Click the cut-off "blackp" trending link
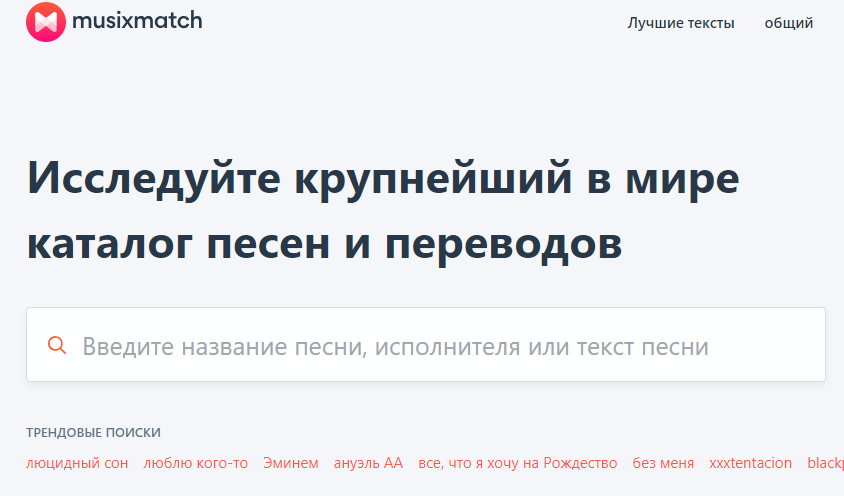The image size is (844, 496). pos(825,463)
